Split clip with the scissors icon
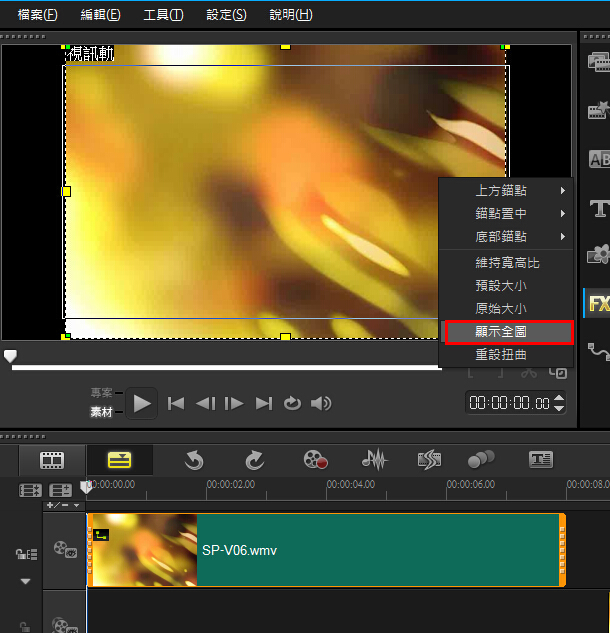 529,373
